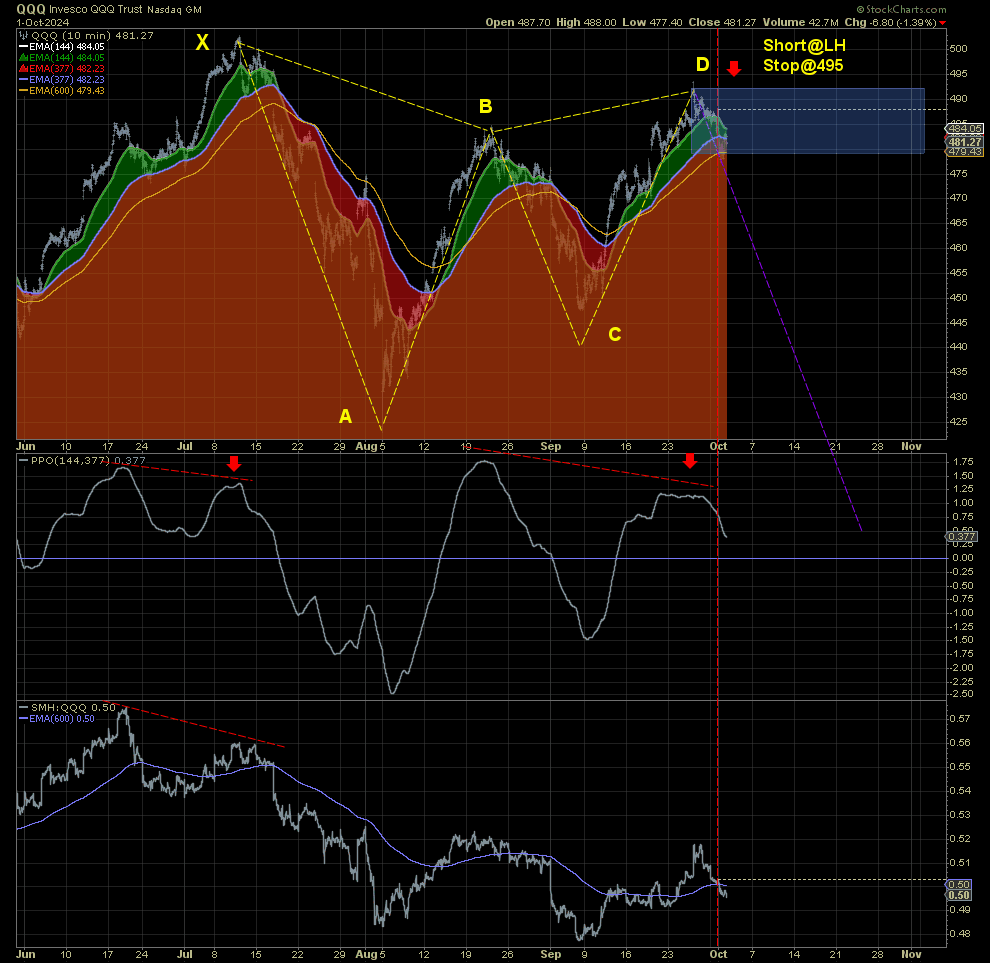The width and height of the screenshot is (990, 963).
Task: Select the 'Stop@495' annotation
Action: pos(803,66)
